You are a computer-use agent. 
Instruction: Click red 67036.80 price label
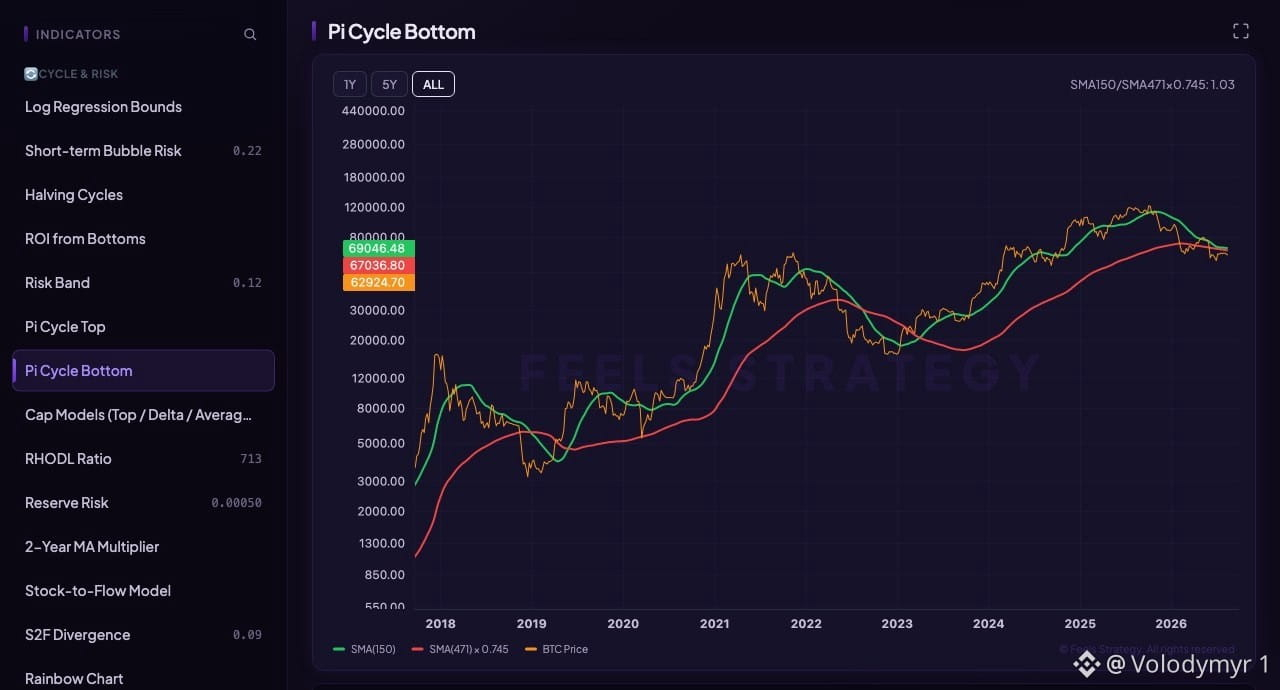click(378, 265)
